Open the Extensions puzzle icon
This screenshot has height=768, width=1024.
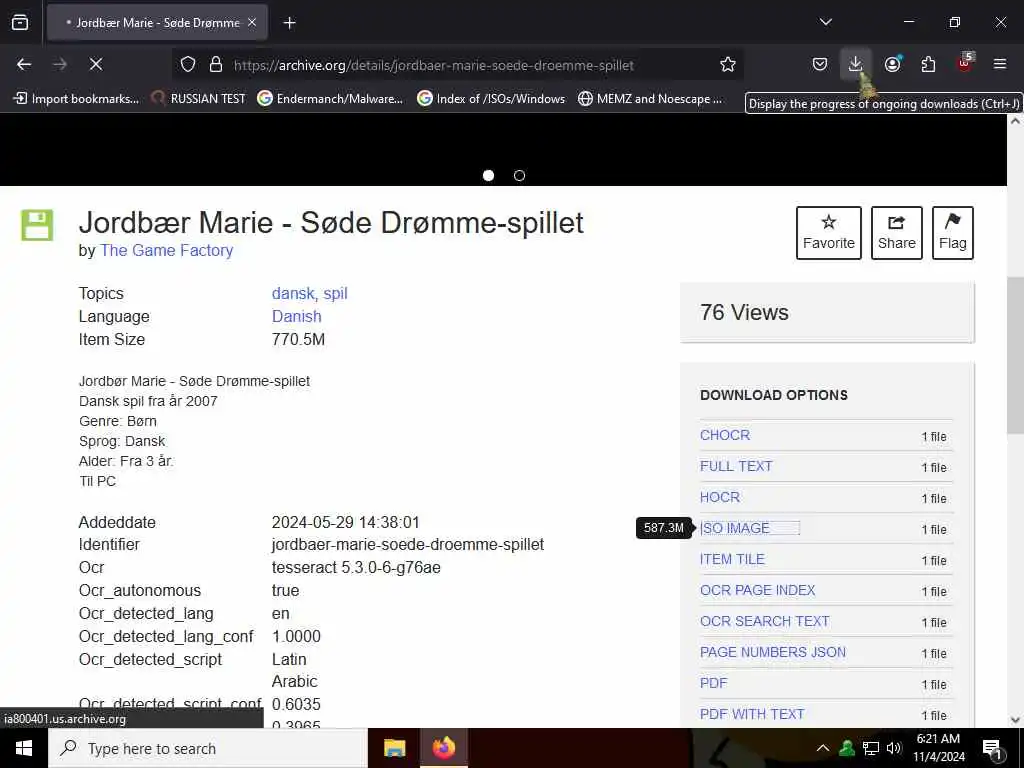point(928,64)
